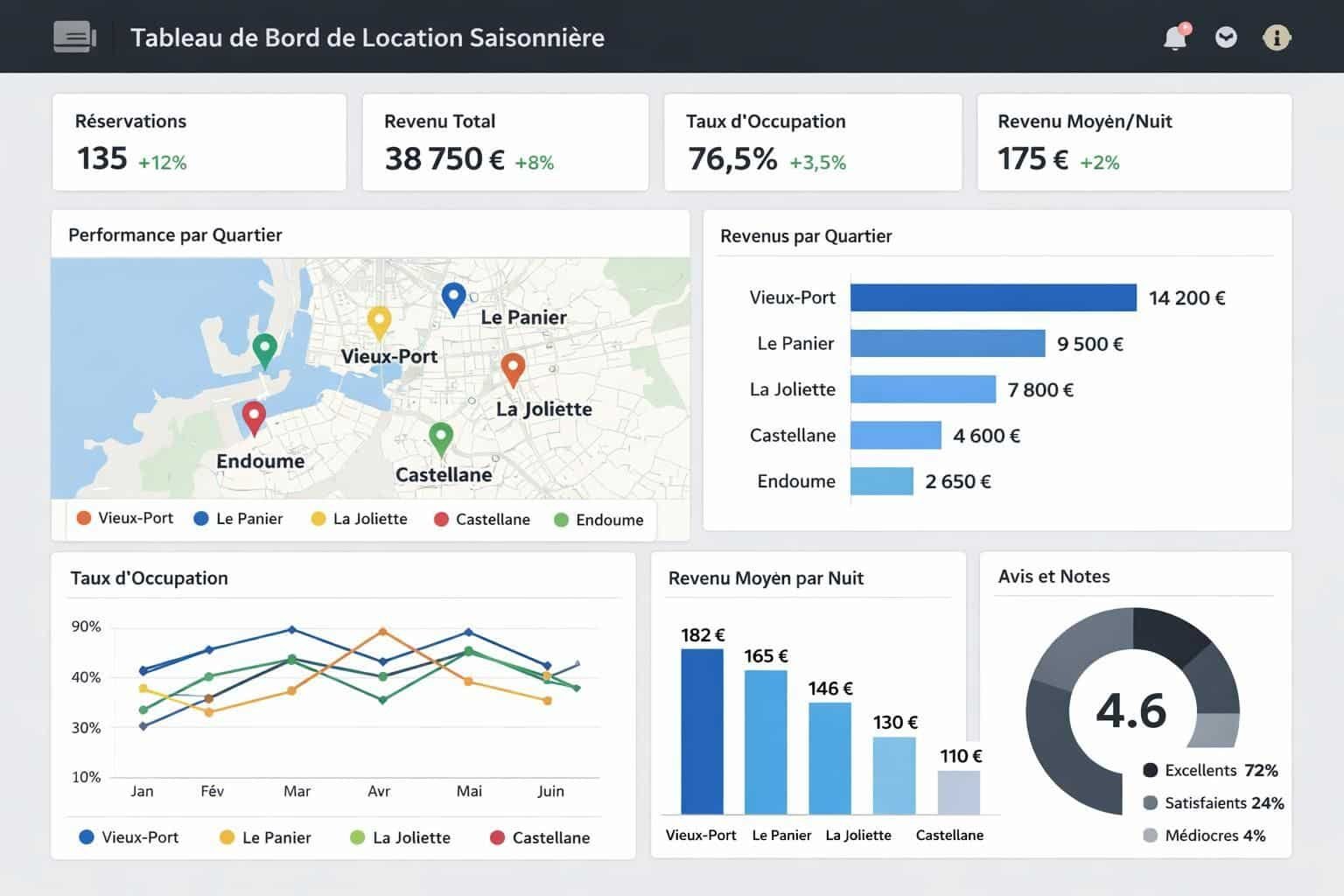Click the 182 € Vieux-Port column
Viewport: 1344px width, 896px height.
[x=702, y=731]
